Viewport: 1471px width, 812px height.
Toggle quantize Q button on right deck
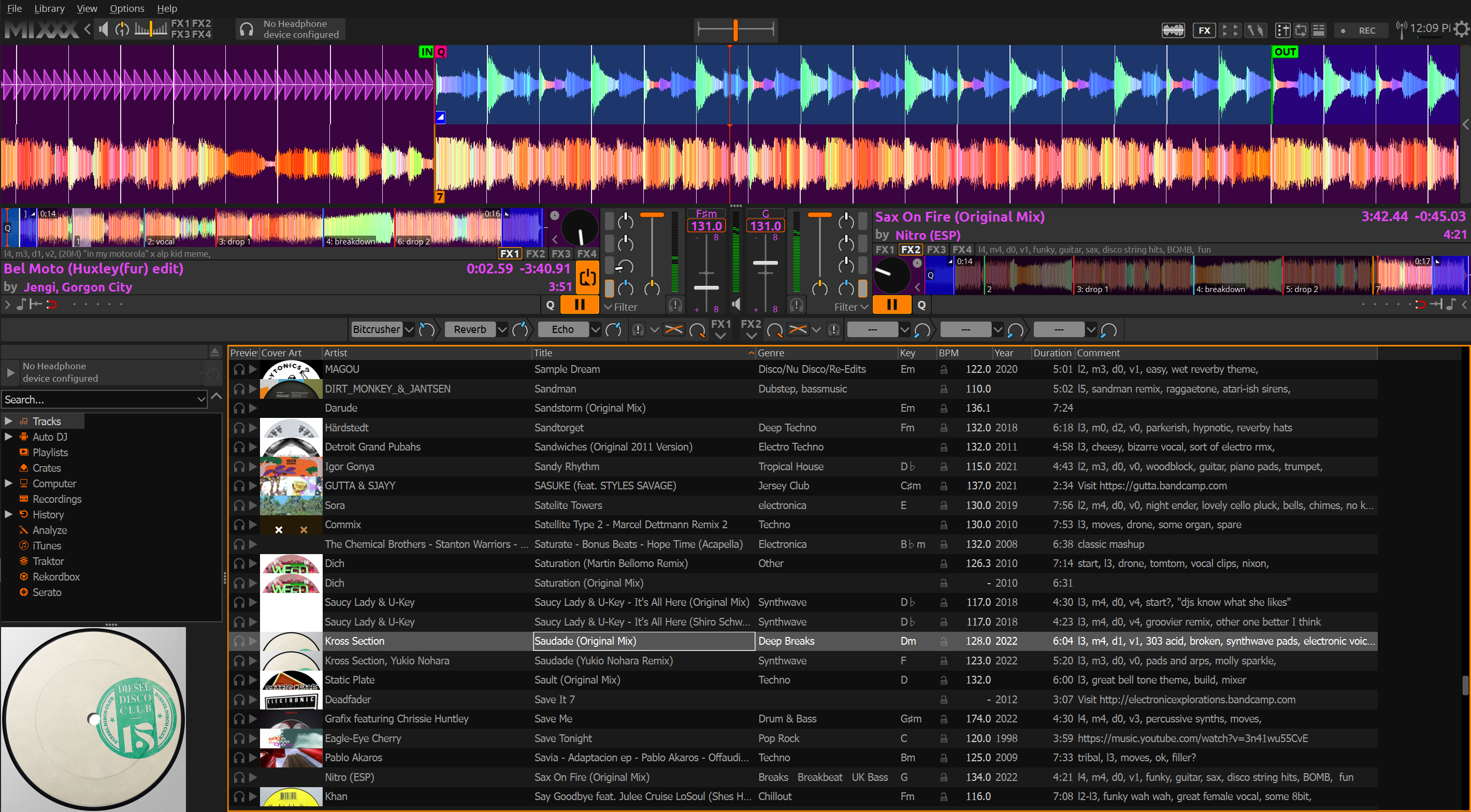[921, 306]
